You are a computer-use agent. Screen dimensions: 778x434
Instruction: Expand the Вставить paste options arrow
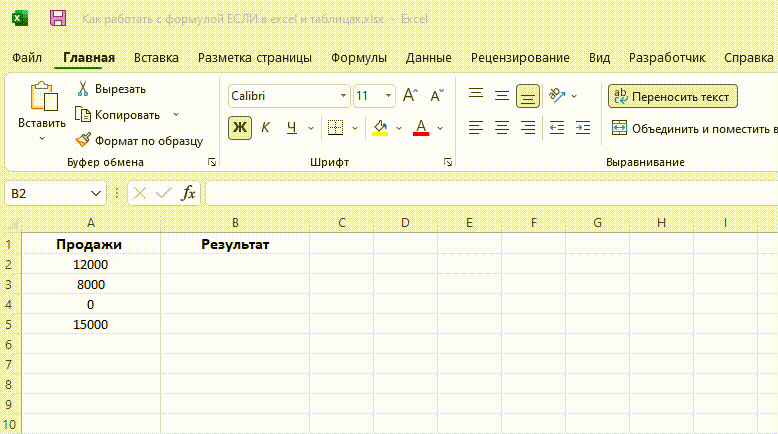[42, 138]
